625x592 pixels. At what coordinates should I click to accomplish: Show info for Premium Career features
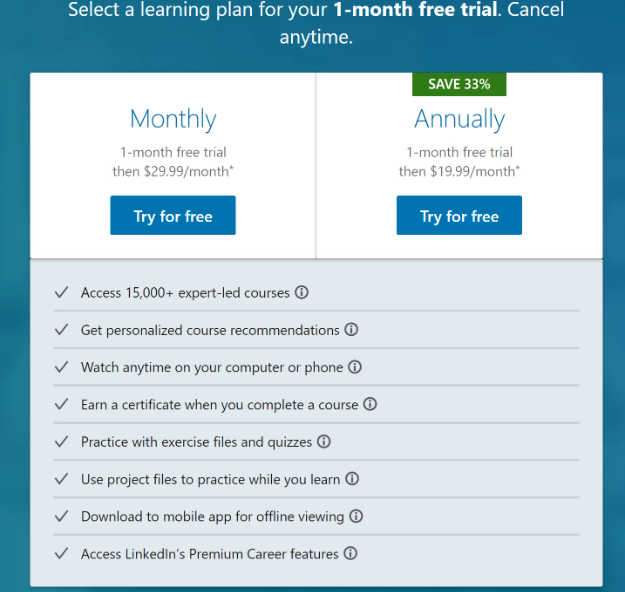coord(350,553)
